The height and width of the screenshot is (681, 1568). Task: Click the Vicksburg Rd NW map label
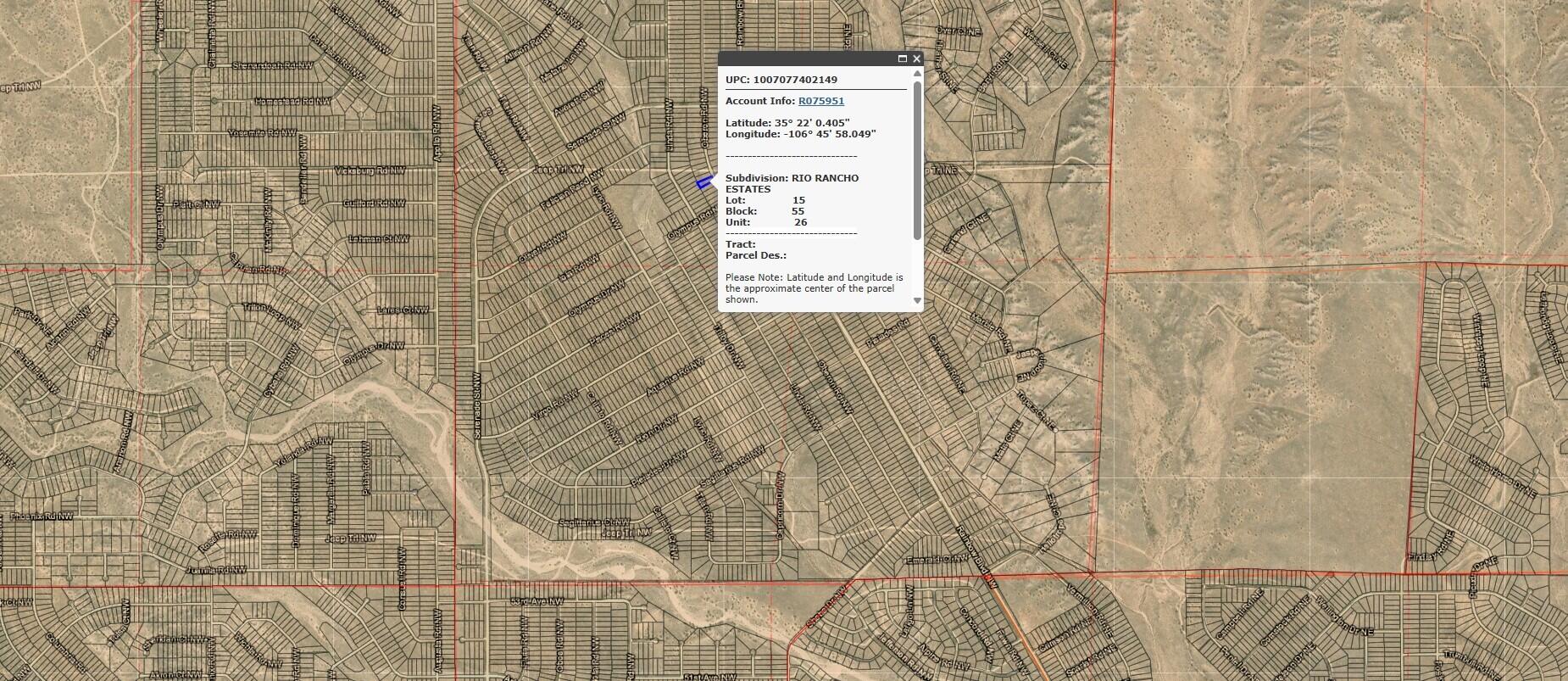[370, 170]
